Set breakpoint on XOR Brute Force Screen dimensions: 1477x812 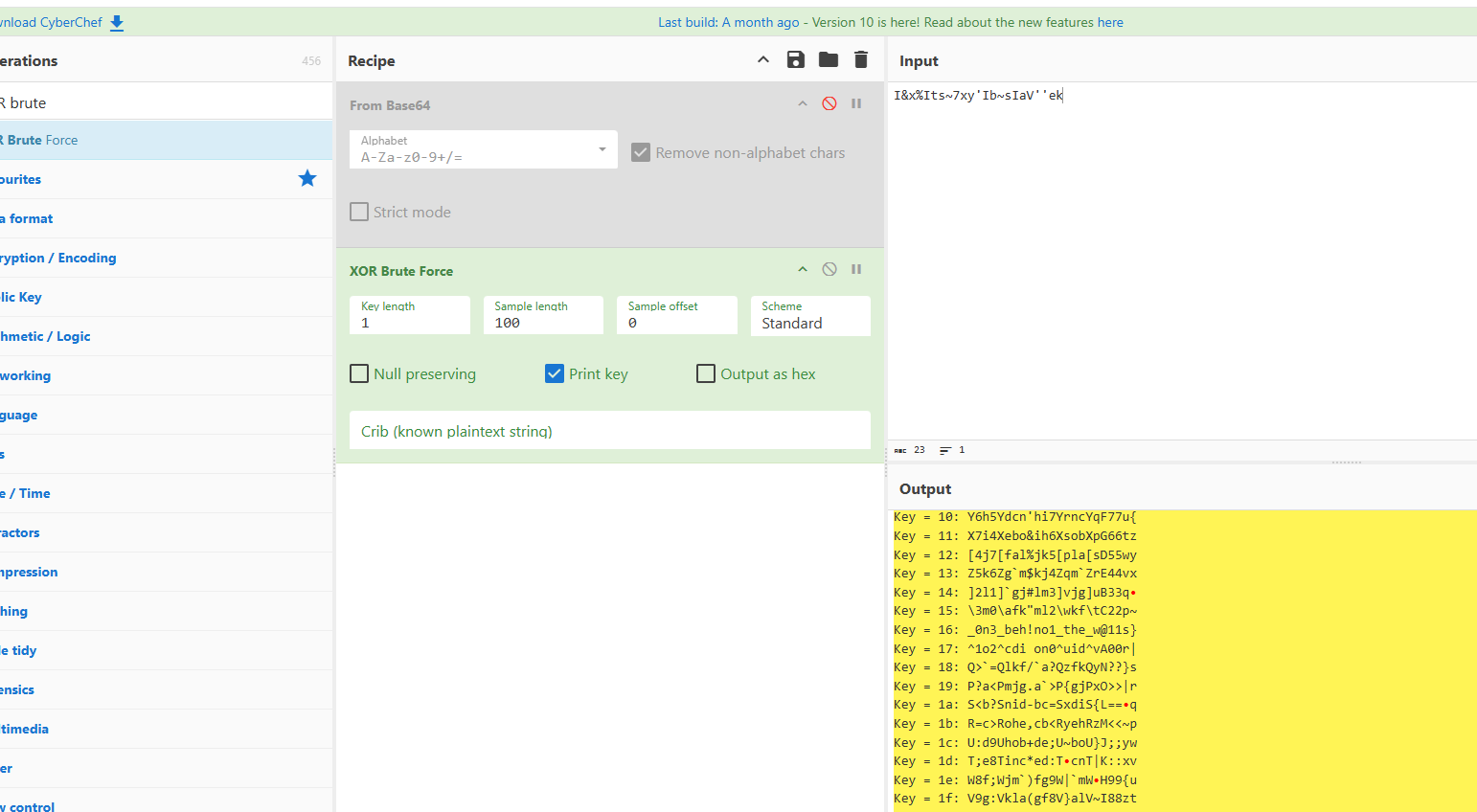point(856,269)
